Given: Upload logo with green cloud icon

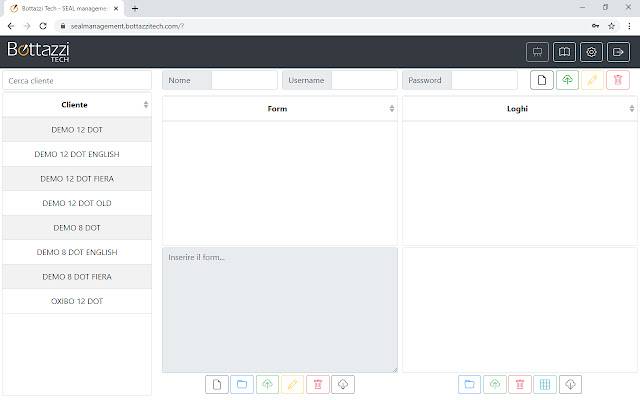Looking at the screenshot, I should (495, 384).
